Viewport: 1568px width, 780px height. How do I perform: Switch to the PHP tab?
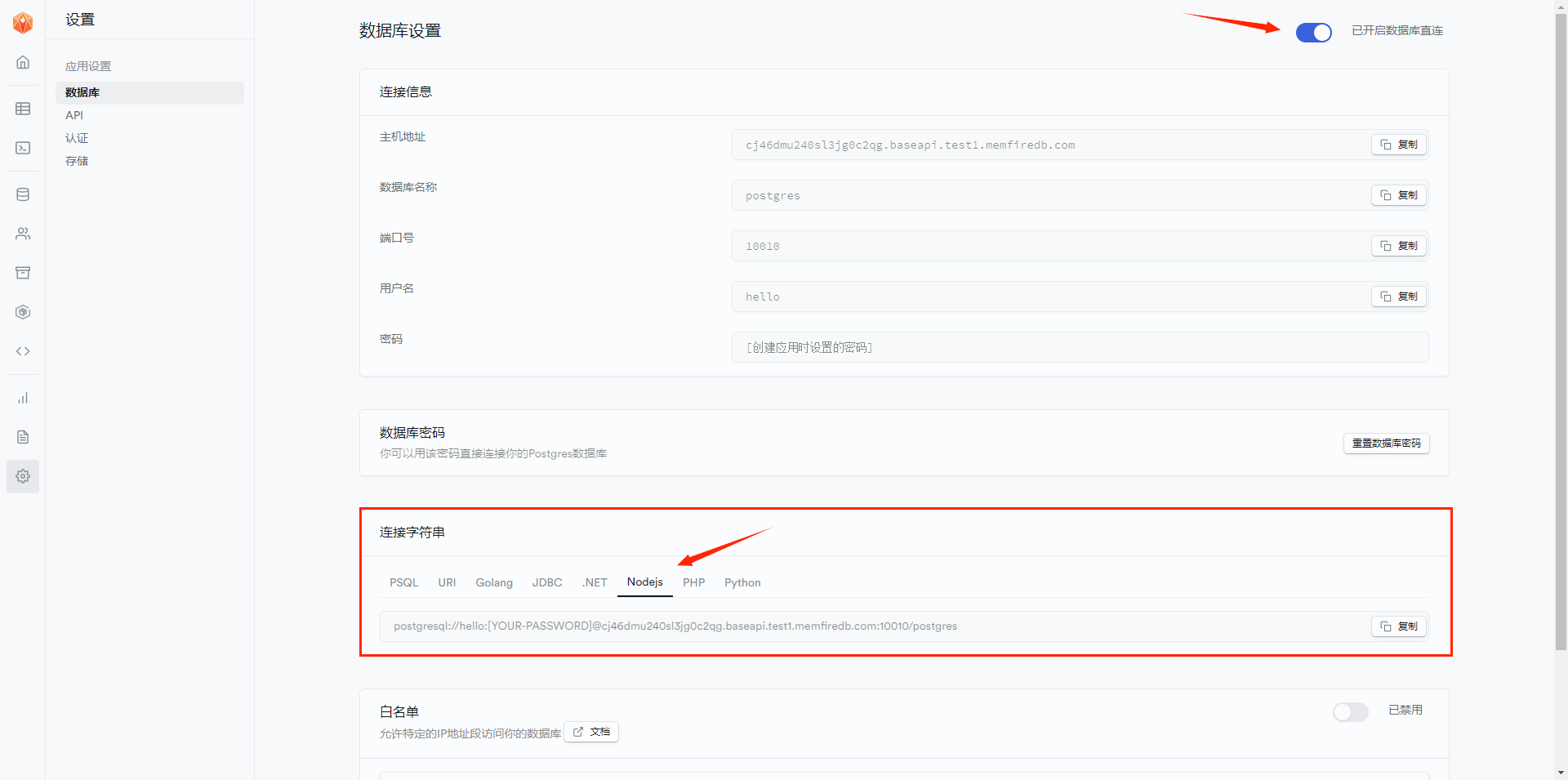pyautogui.click(x=694, y=582)
